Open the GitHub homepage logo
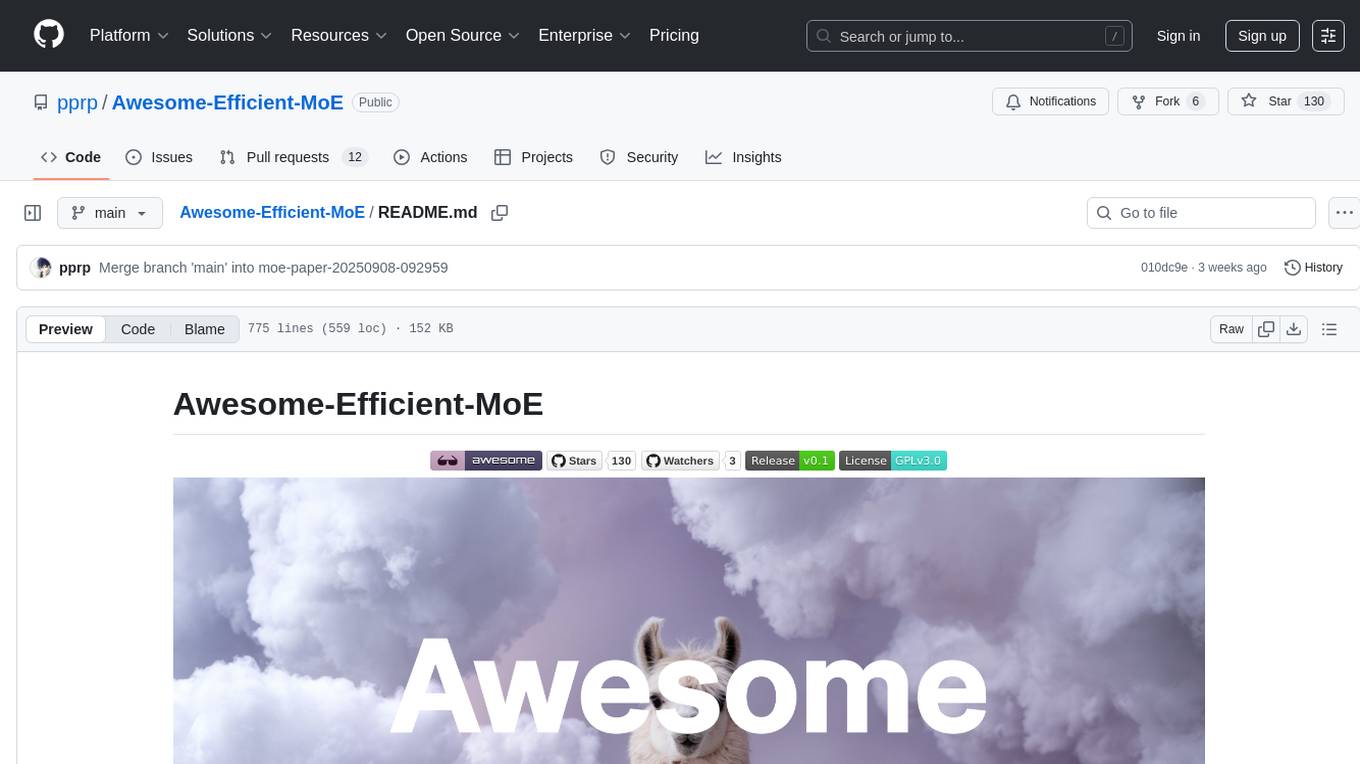 pos(49,35)
